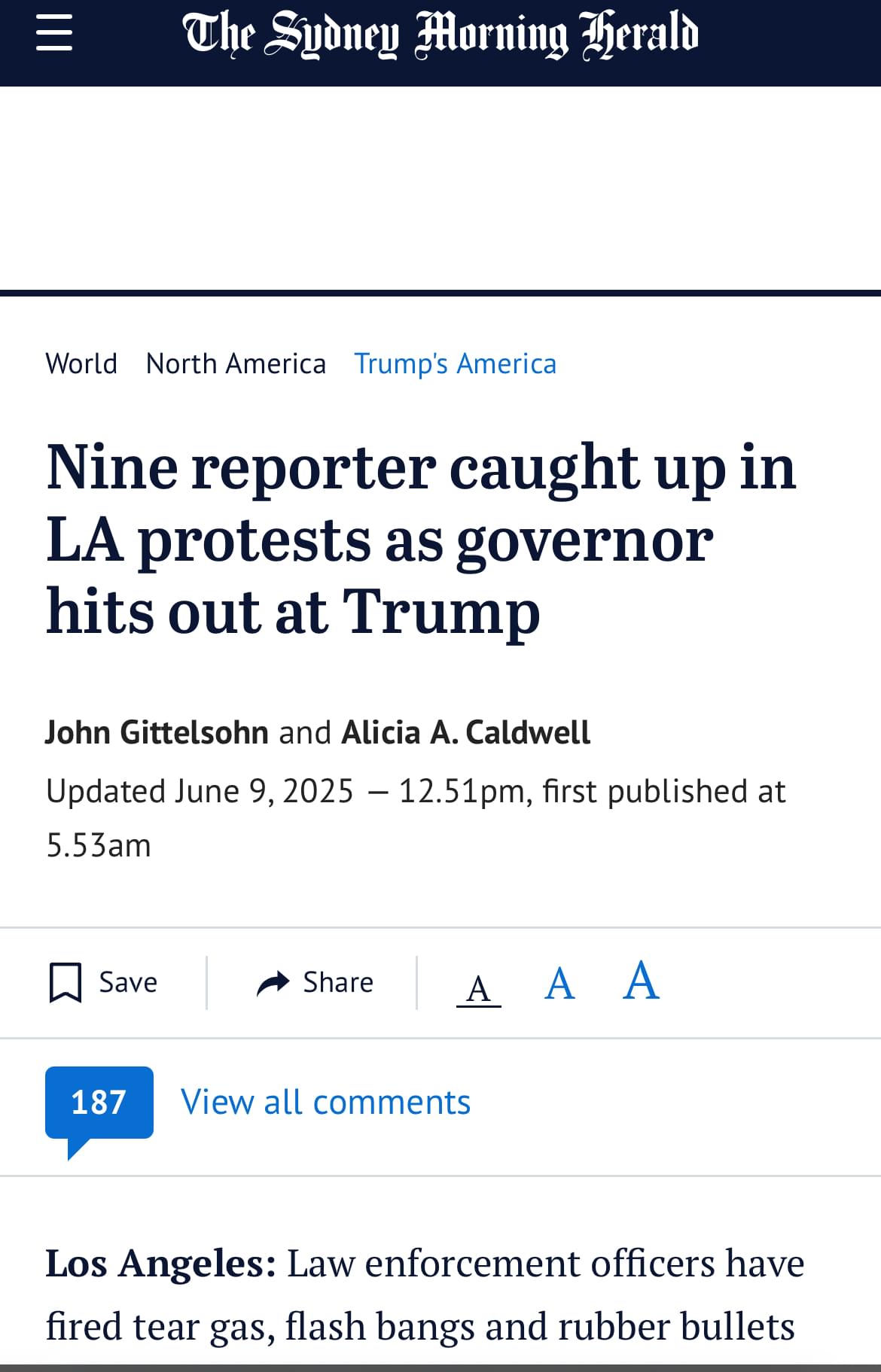Open the North America breadcrumb

point(236,364)
